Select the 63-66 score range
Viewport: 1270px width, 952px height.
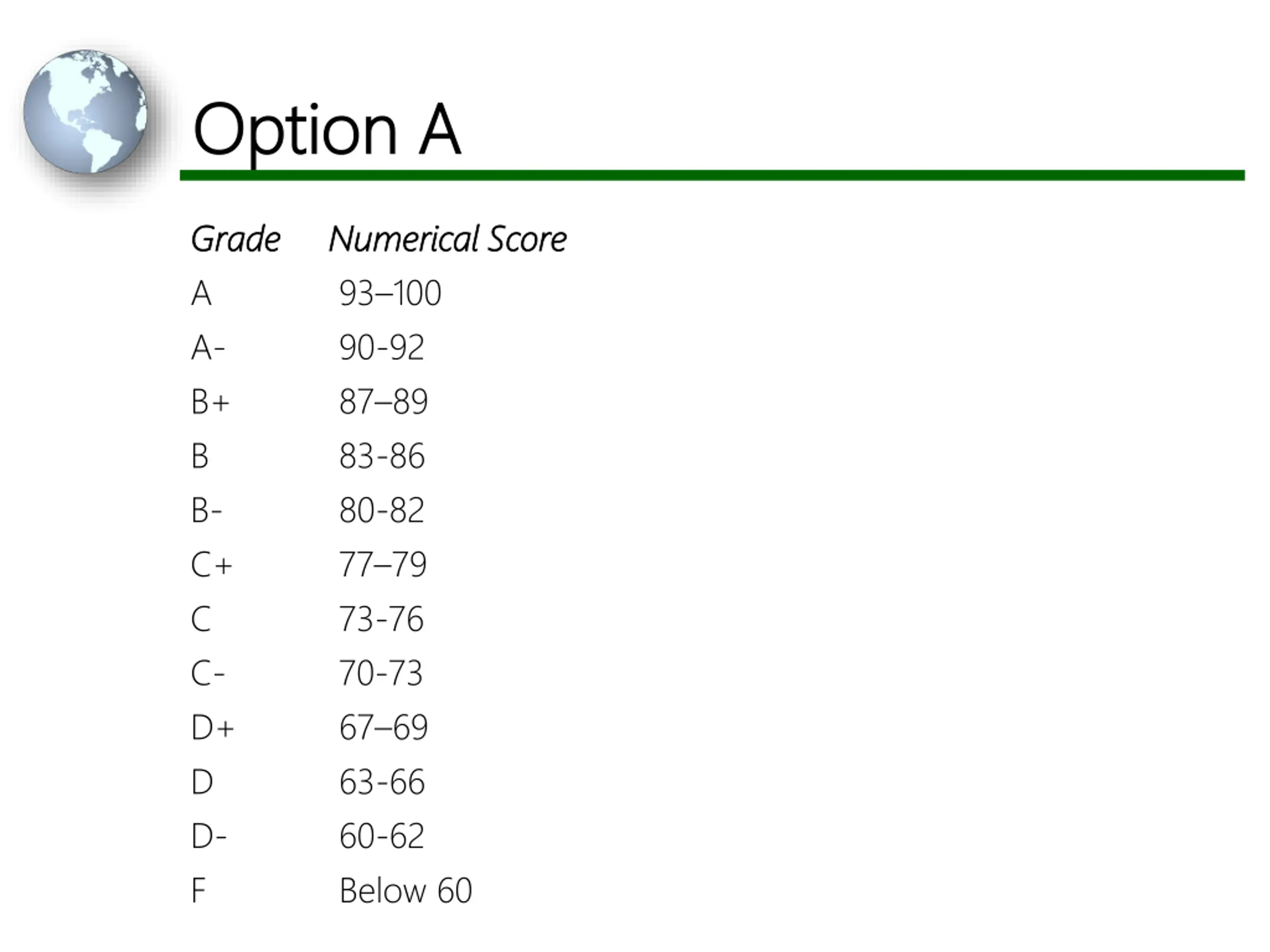(x=382, y=782)
